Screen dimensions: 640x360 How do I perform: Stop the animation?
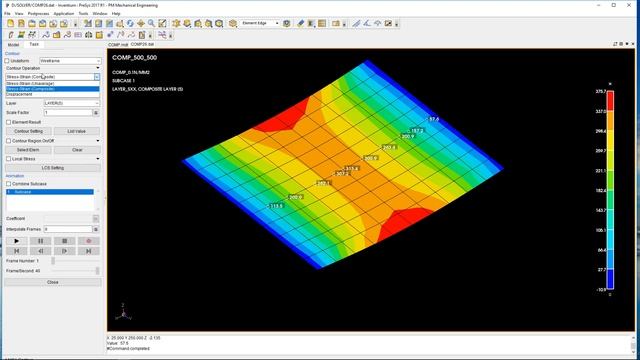coord(64,241)
